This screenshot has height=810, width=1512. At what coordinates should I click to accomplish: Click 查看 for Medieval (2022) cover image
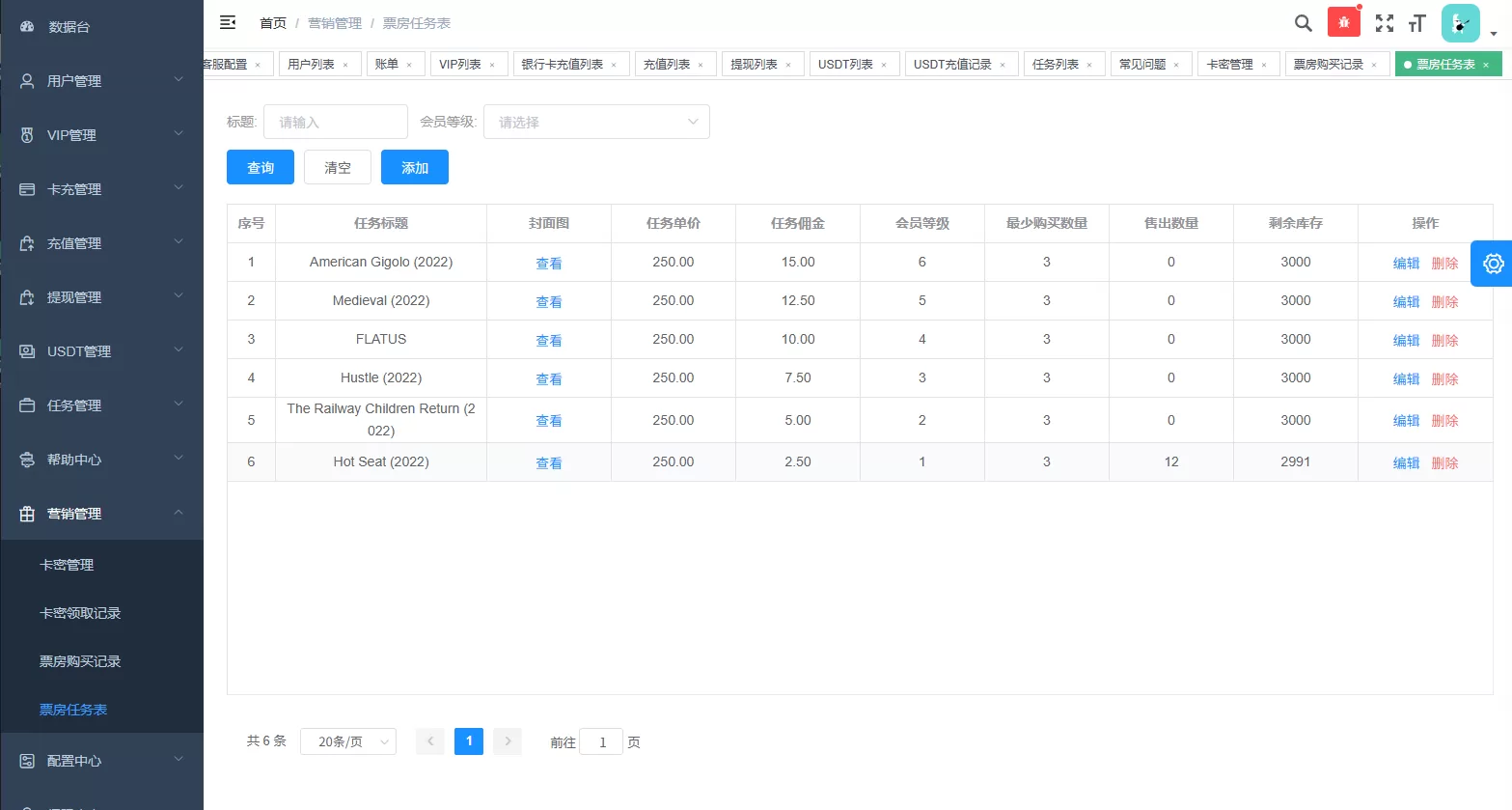548,300
